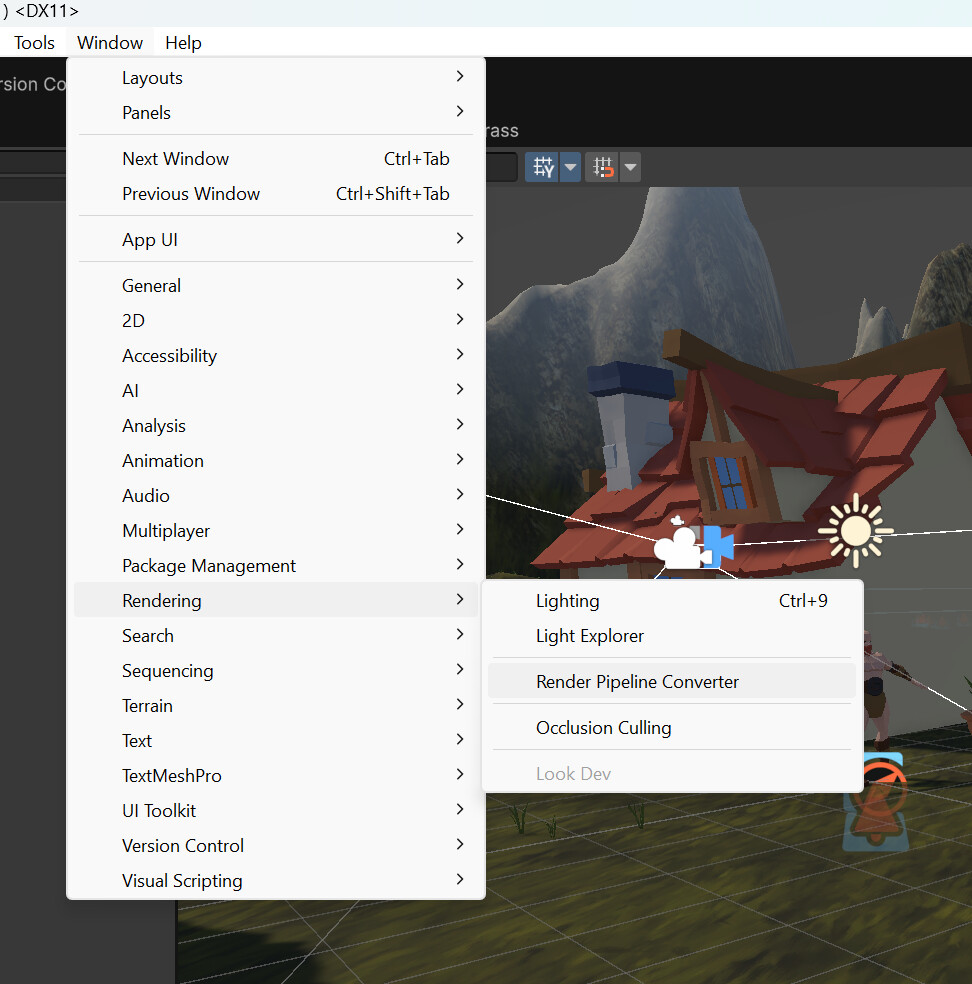
Task: Open the Accessibility submenu
Action: click(x=276, y=356)
